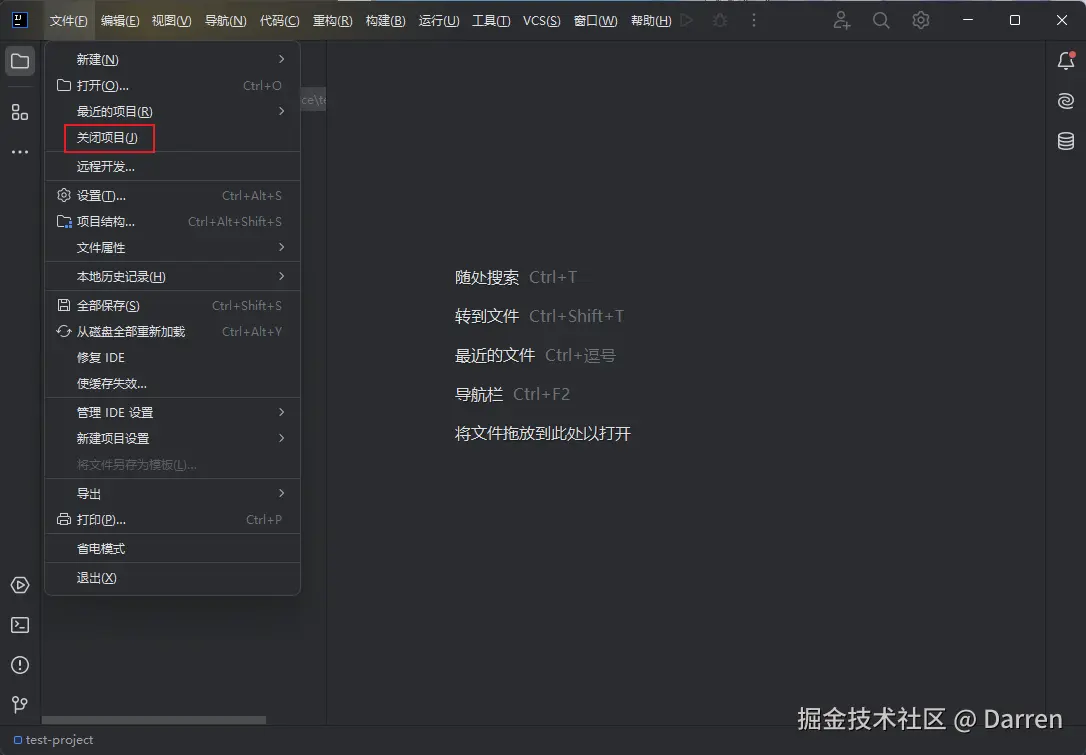The height and width of the screenshot is (755, 1086).
Task: Select 关闭项目(J) in the file menu
Action: [172, 137]
